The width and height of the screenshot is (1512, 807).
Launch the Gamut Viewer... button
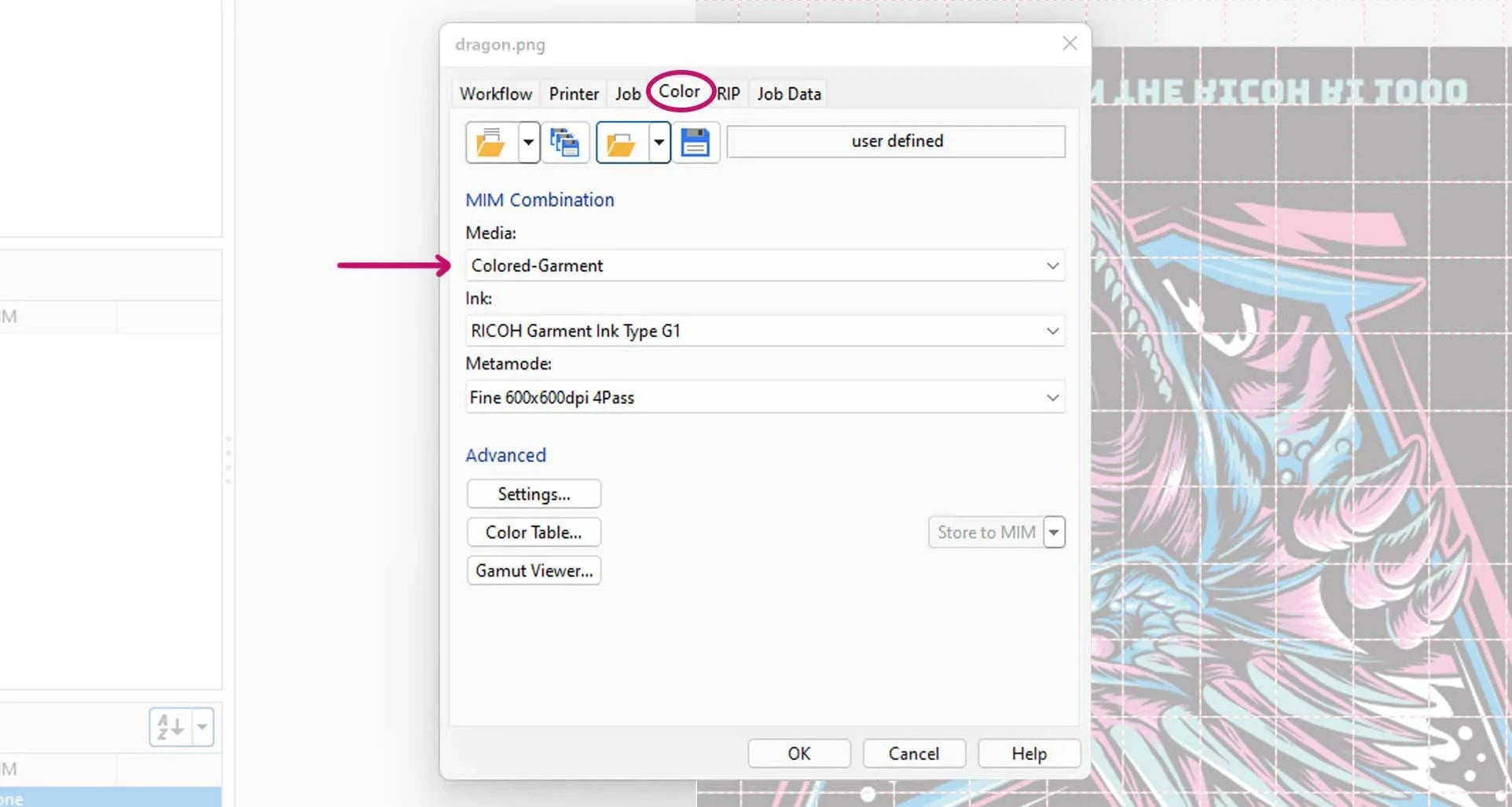click(534, 571)
